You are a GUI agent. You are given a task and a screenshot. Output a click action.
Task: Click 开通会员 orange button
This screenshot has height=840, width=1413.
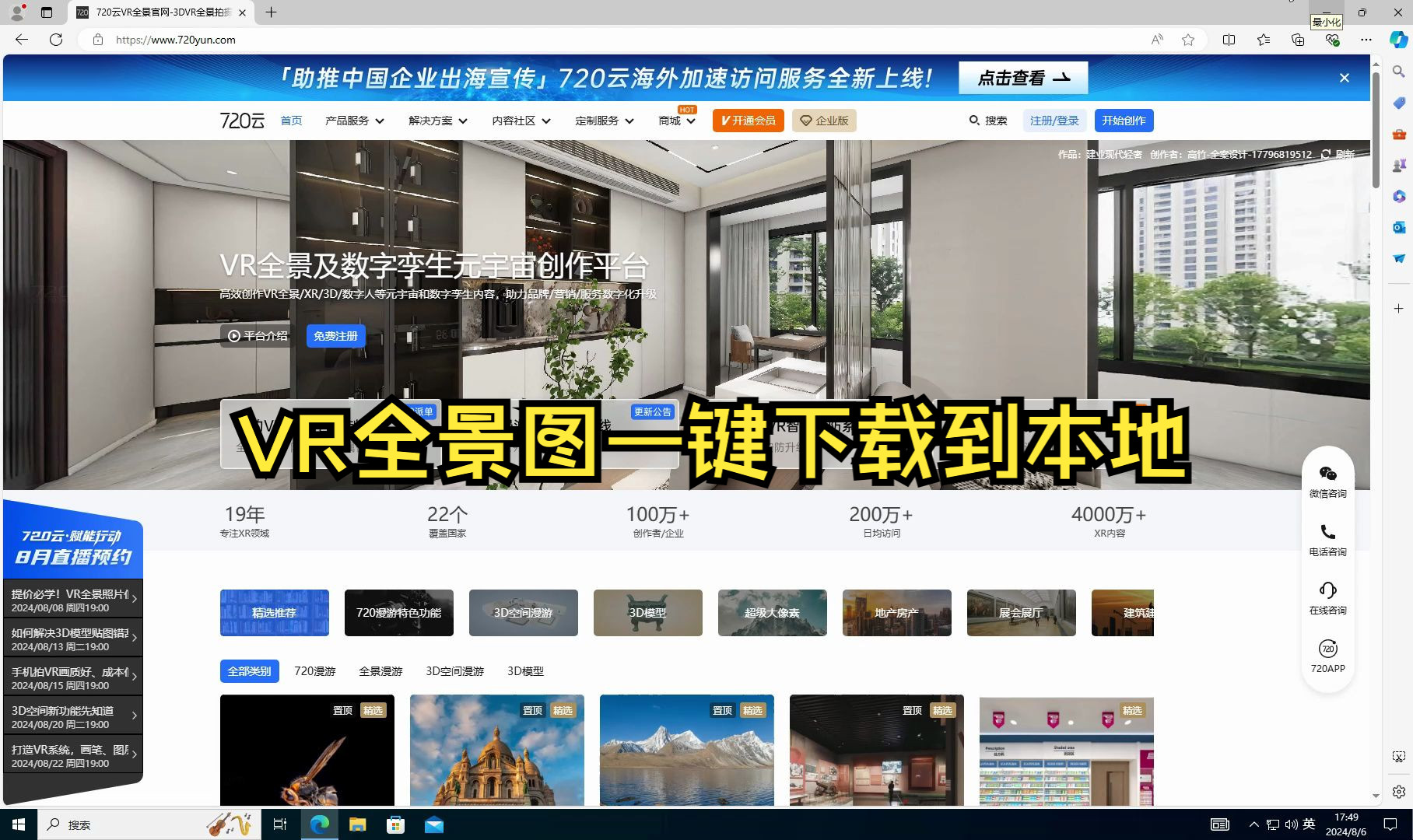tap(749, 121)
